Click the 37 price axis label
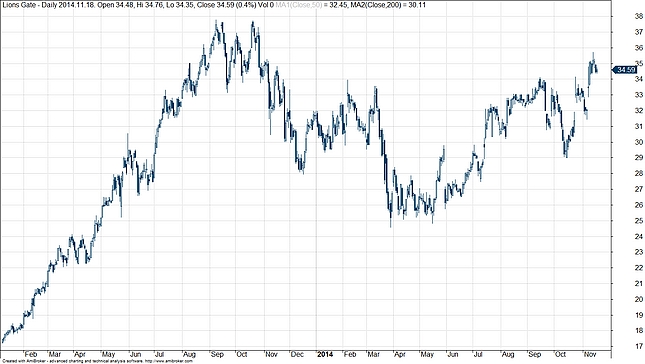This screenshot has width=645, height=364. point(639,32)
